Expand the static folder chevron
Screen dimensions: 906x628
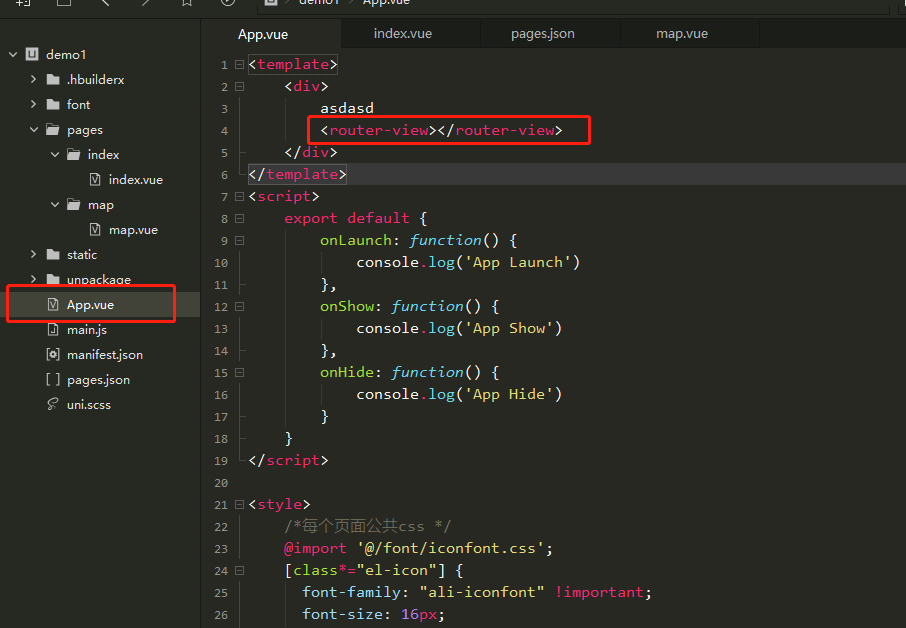tap(33, 255)
